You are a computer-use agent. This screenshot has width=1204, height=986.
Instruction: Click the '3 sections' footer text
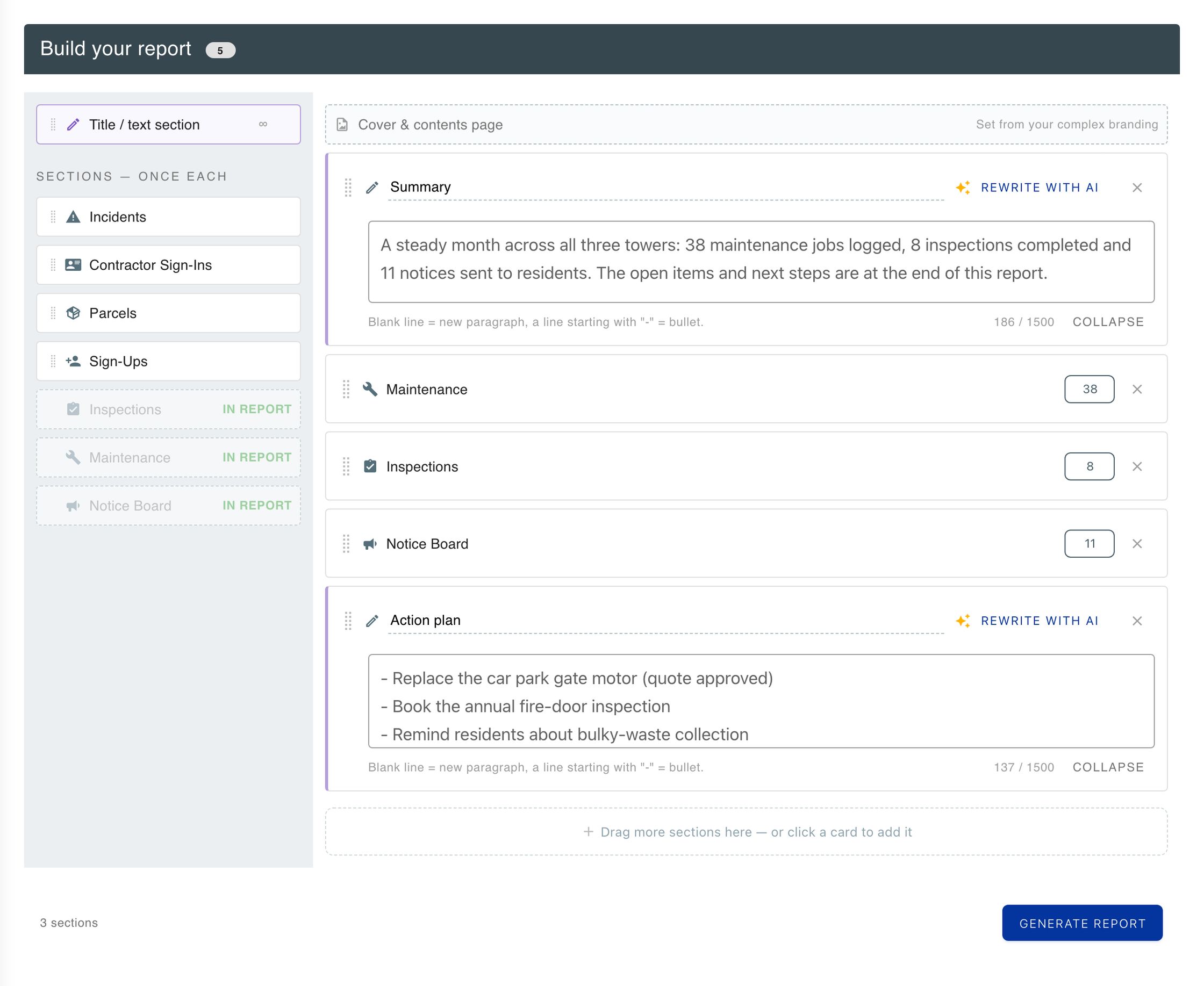tap(69, 923)
